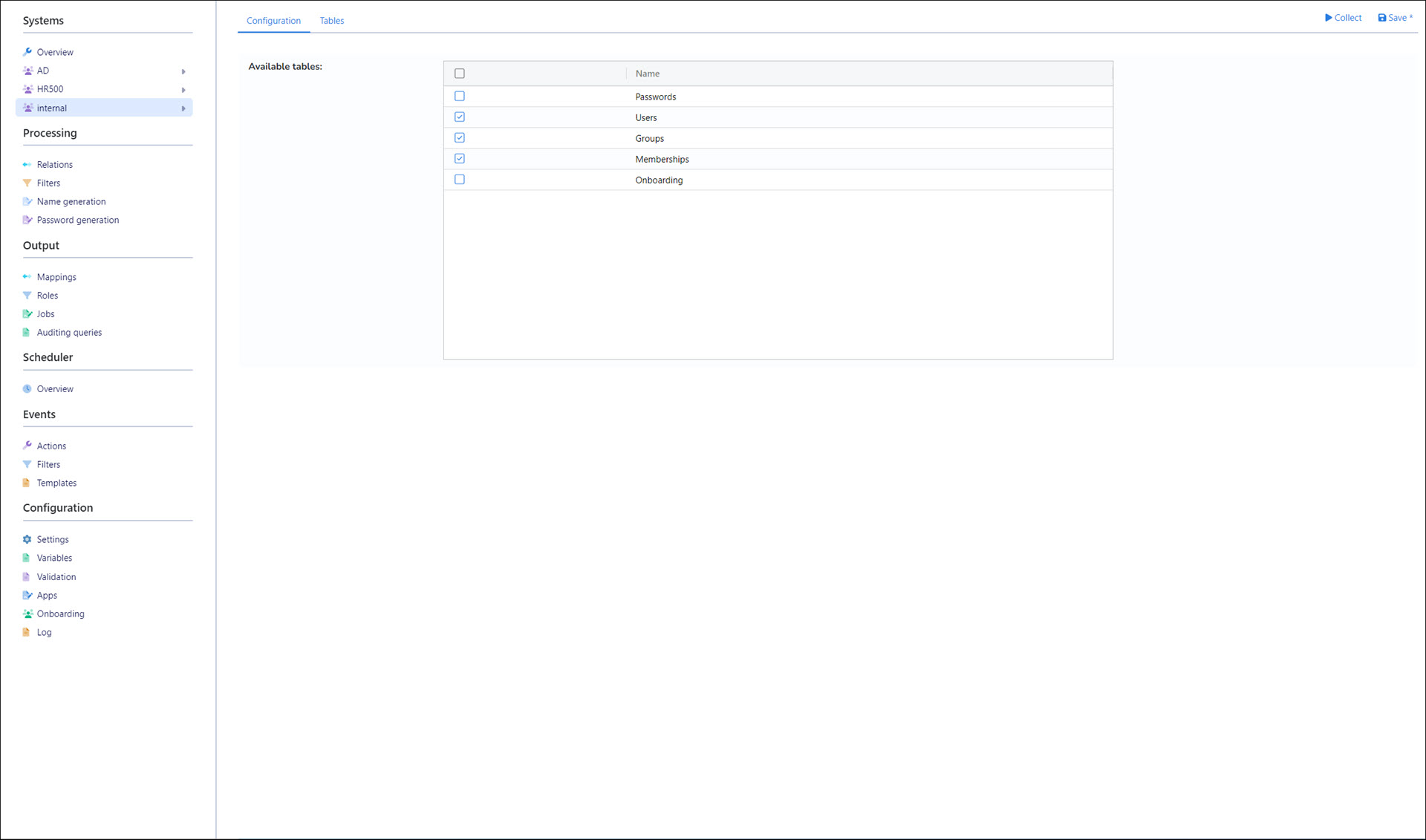Viewport: 1426px width, 840px height.
Task: Open the Configuration tab
Action: 273,21
